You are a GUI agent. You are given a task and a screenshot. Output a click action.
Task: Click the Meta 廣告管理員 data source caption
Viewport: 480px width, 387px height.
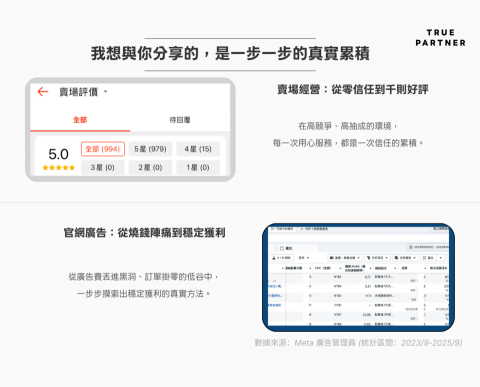coord(358,343)
